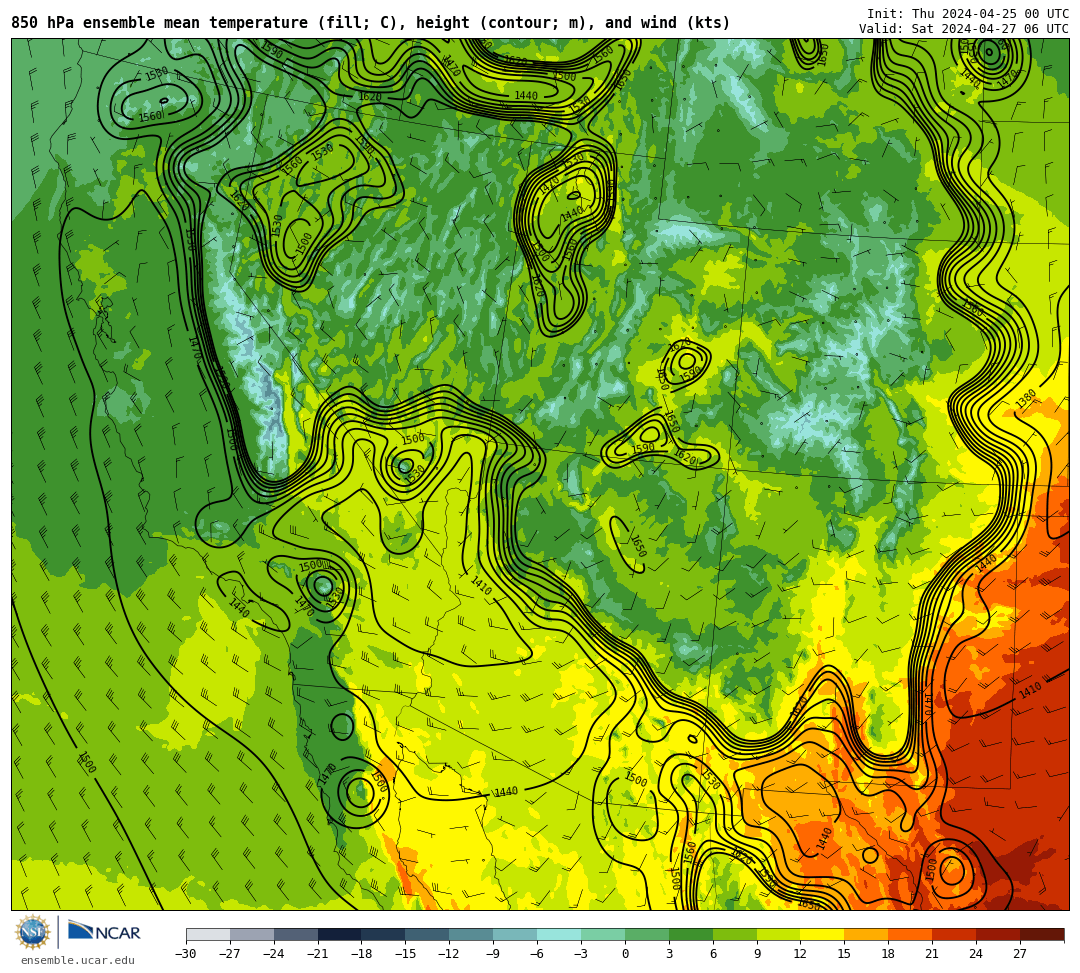Screen dimensions: 1080x973
Task: Click the Init: Thu 2024-04-25 00 UTC text
Action: 968,14
